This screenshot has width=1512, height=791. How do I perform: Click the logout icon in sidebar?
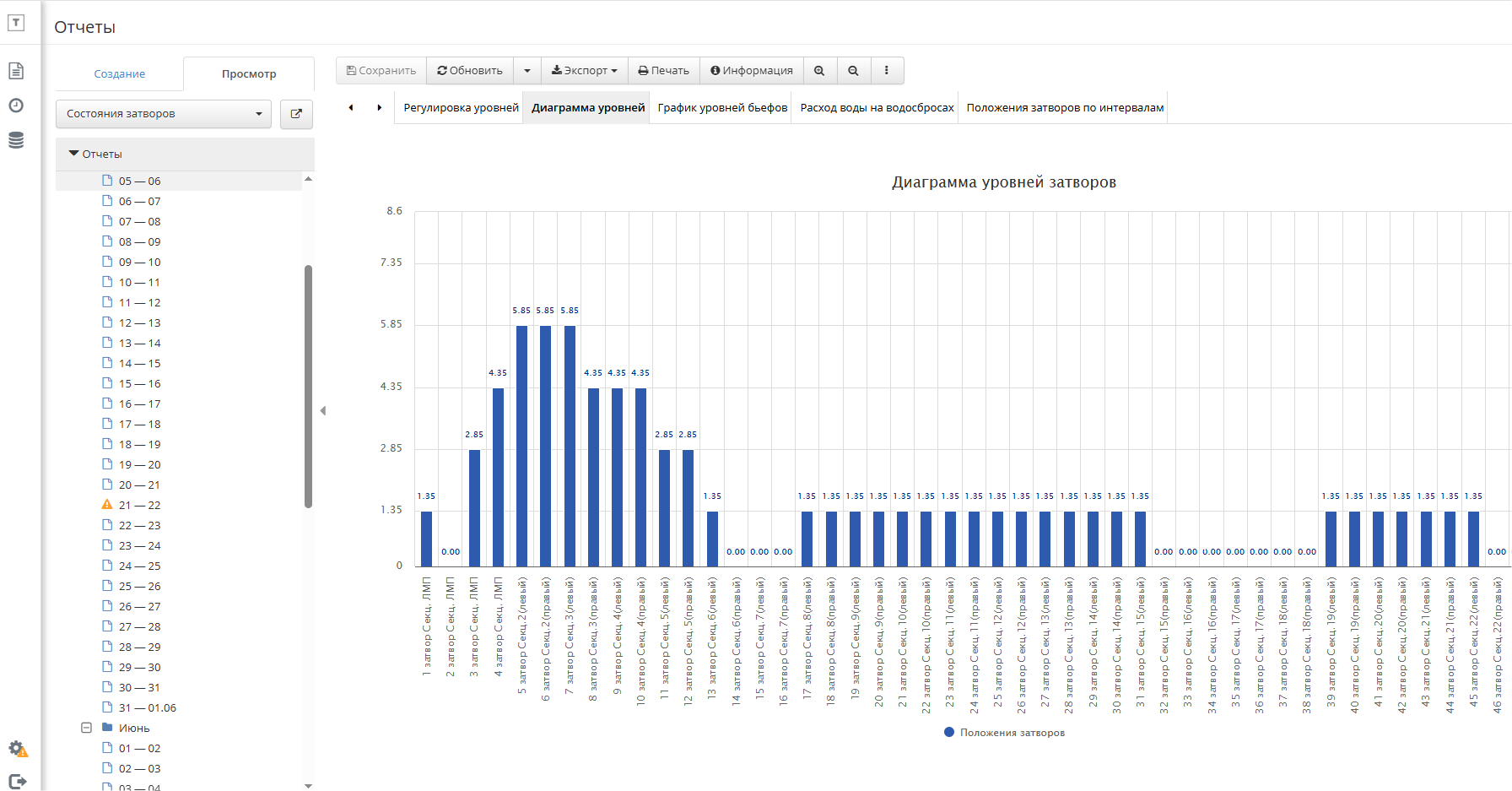tap(18, 782)
